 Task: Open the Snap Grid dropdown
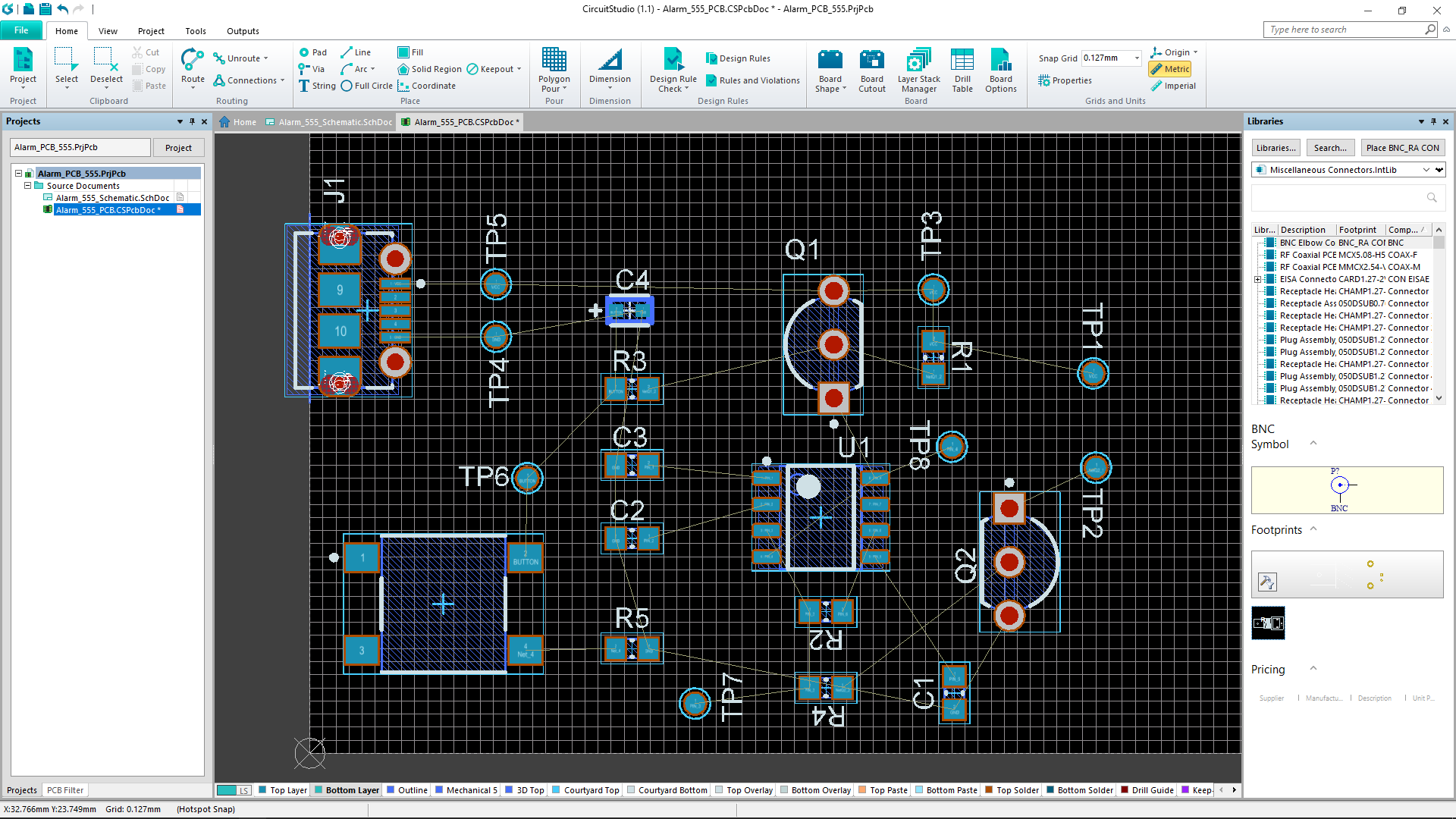click(x=1136, y=58)
